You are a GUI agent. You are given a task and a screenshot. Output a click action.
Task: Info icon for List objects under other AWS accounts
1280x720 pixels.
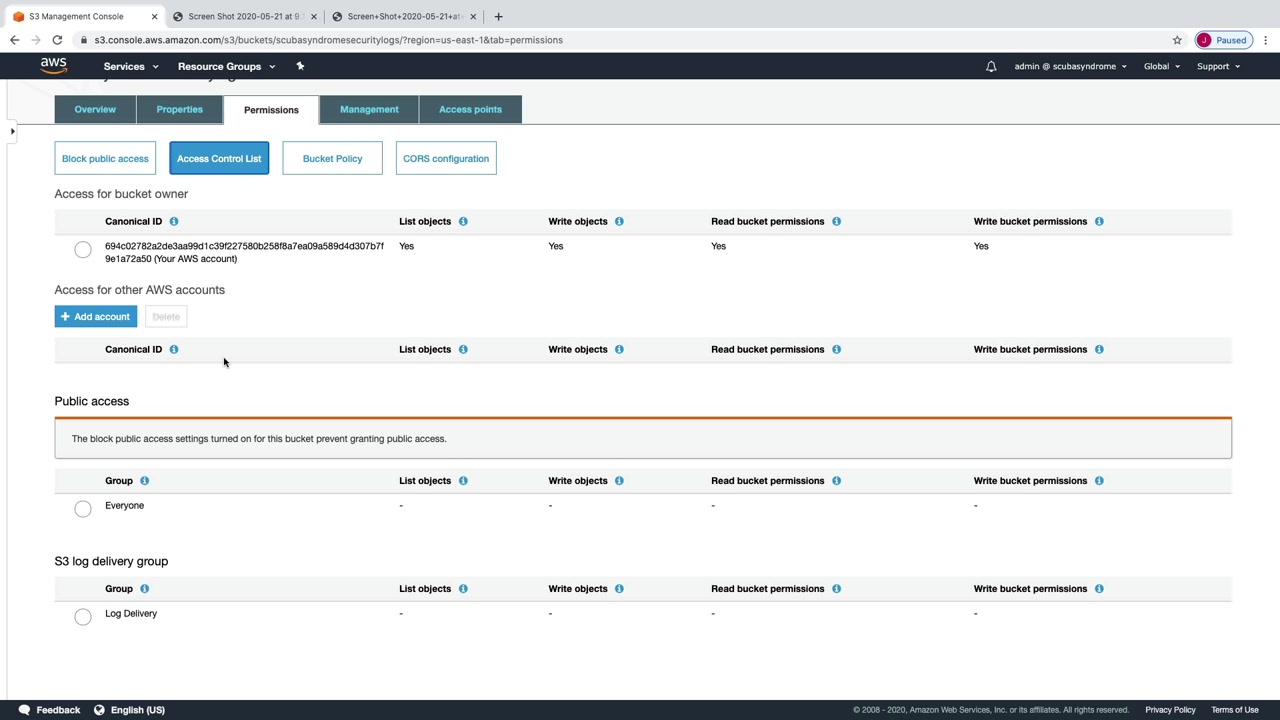click(x=463, y=349)
